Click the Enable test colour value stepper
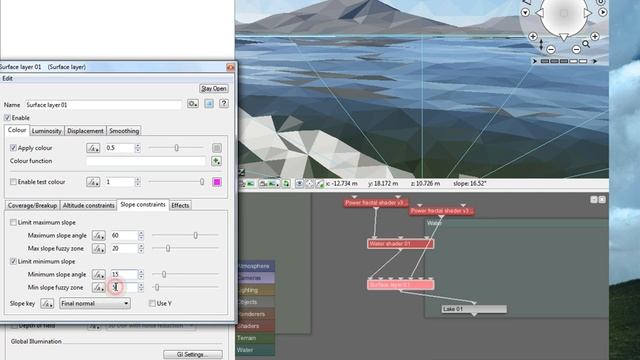This screenshot has width=640, height=360. coord(138,182)
